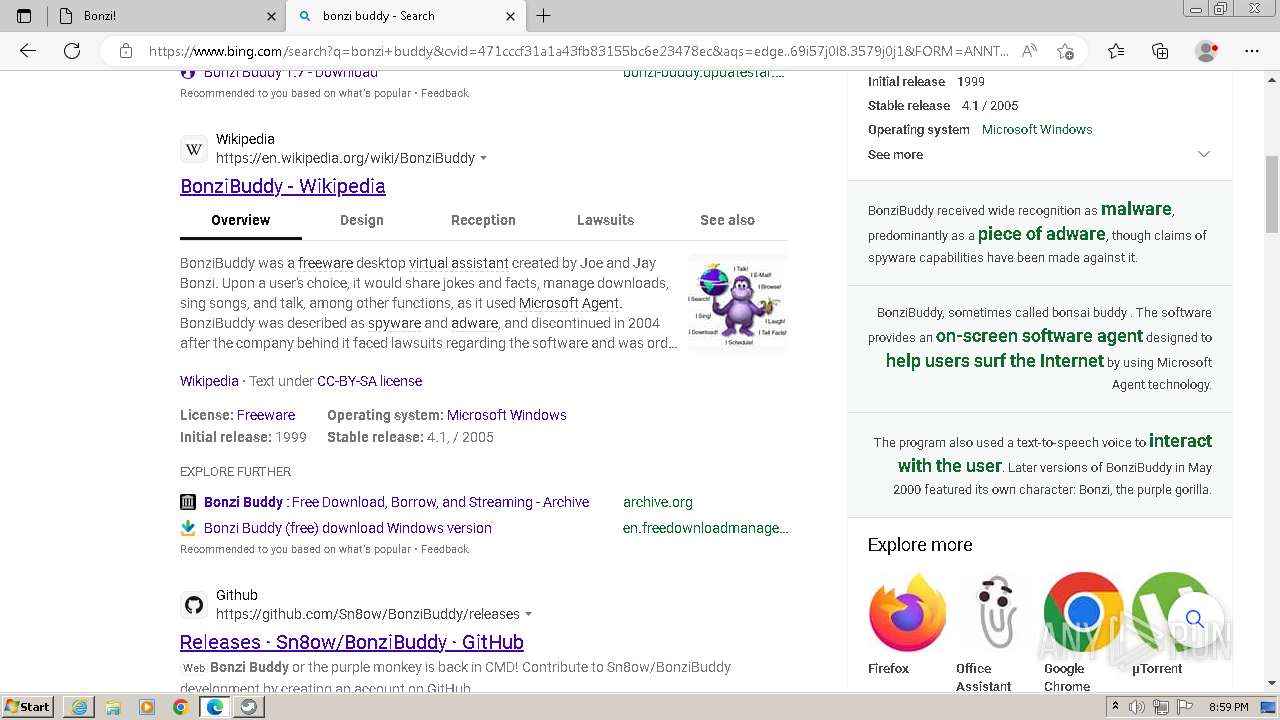Open Edge Settings and more menu
This screenshot has height=720, width=1280.
tap(1252, 51)
